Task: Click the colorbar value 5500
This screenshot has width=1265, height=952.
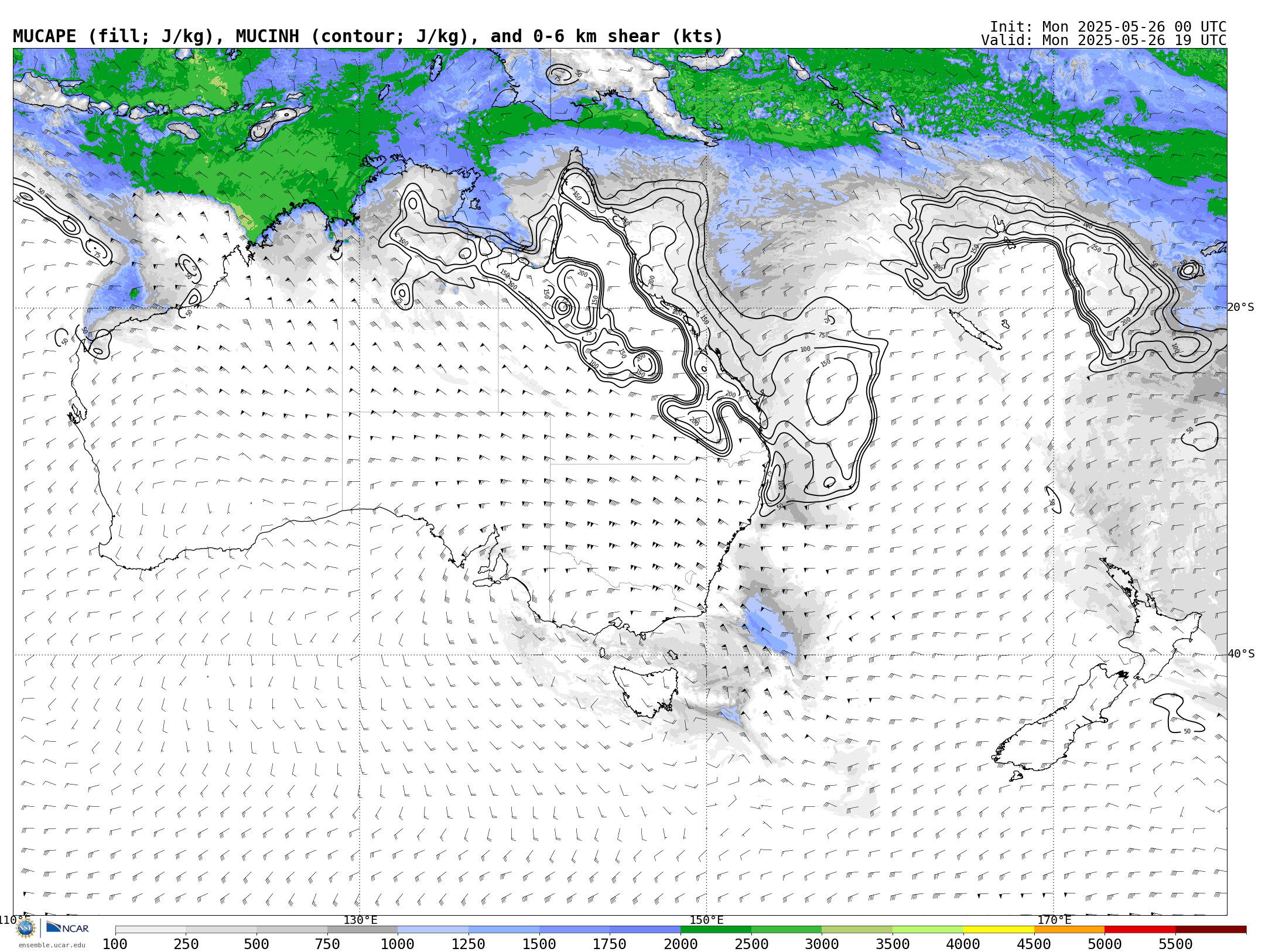Action: (x=1175, y=944)
